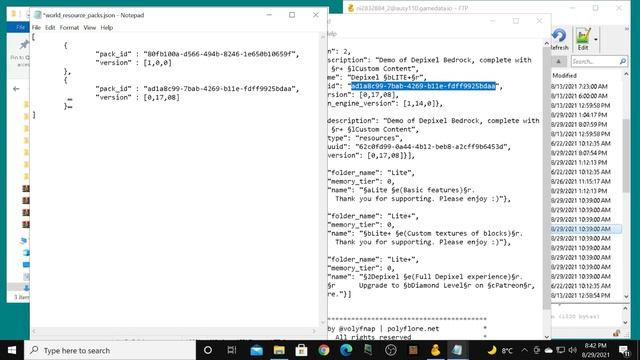Open File Explorer from the taskbar

coord(279,350)
